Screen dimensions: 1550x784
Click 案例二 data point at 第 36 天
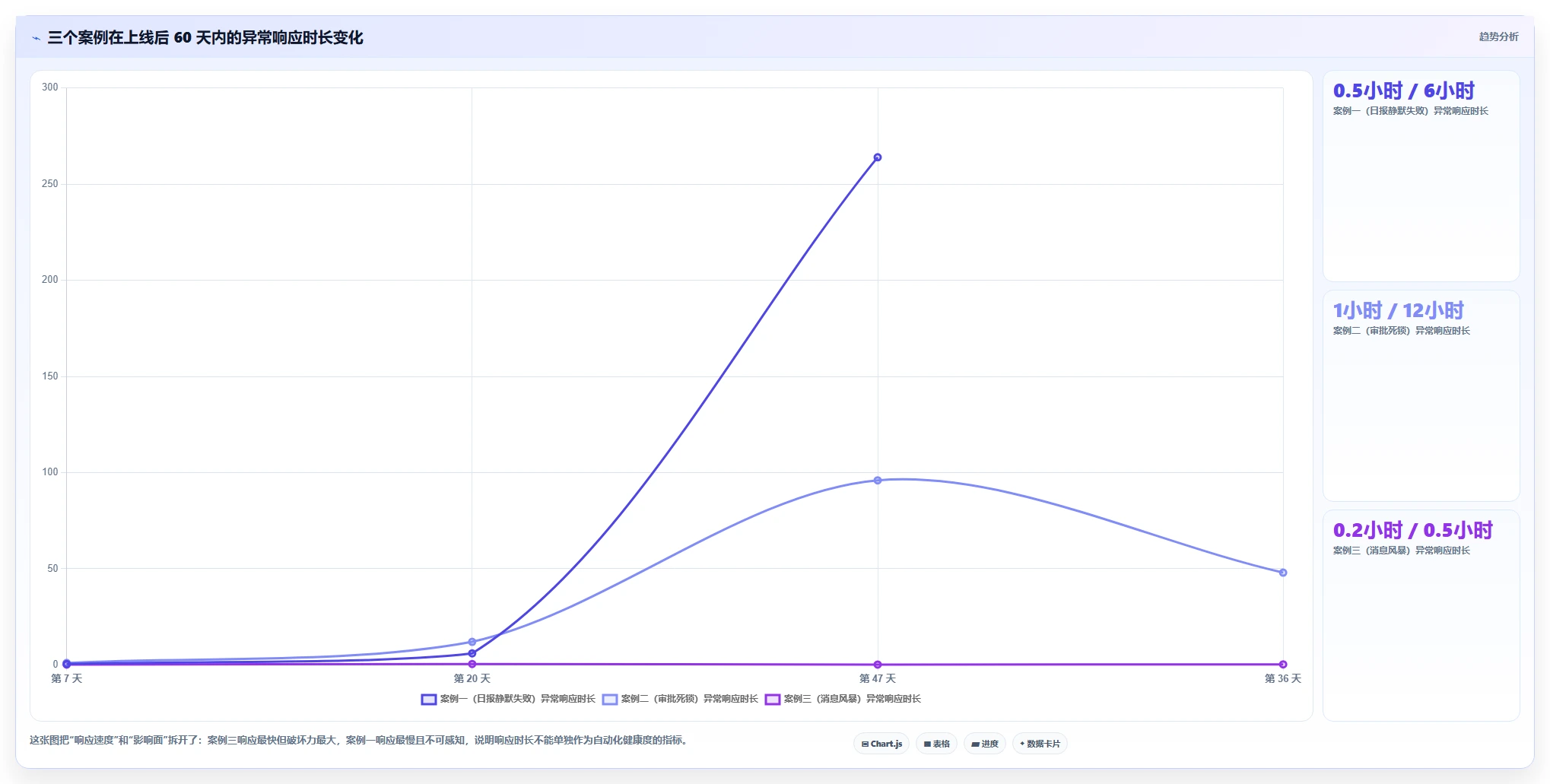(x=1283, y=573)
